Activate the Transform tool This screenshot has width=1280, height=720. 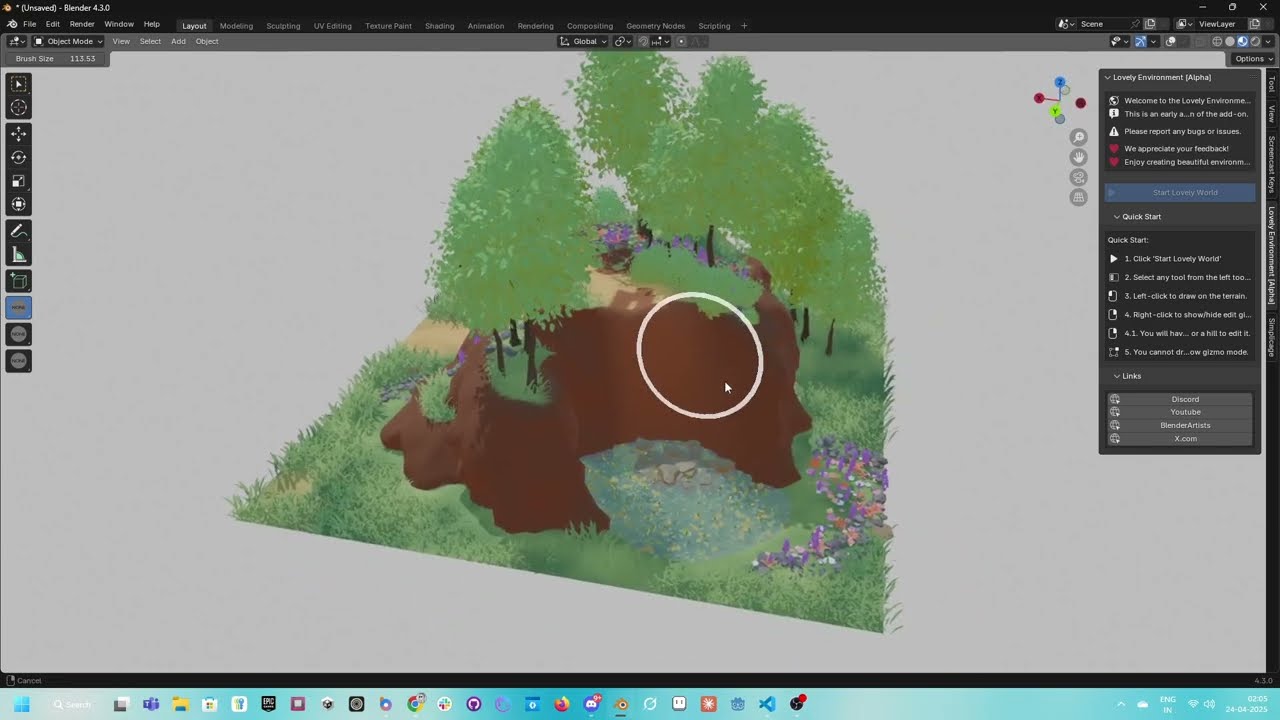pyautogui.click(x=18, y=204)
